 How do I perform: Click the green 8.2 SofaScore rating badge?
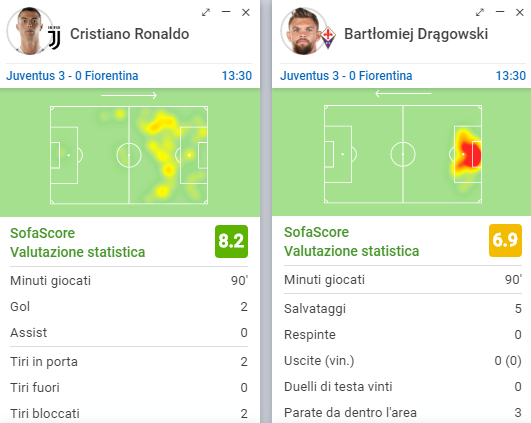point(231,241)
